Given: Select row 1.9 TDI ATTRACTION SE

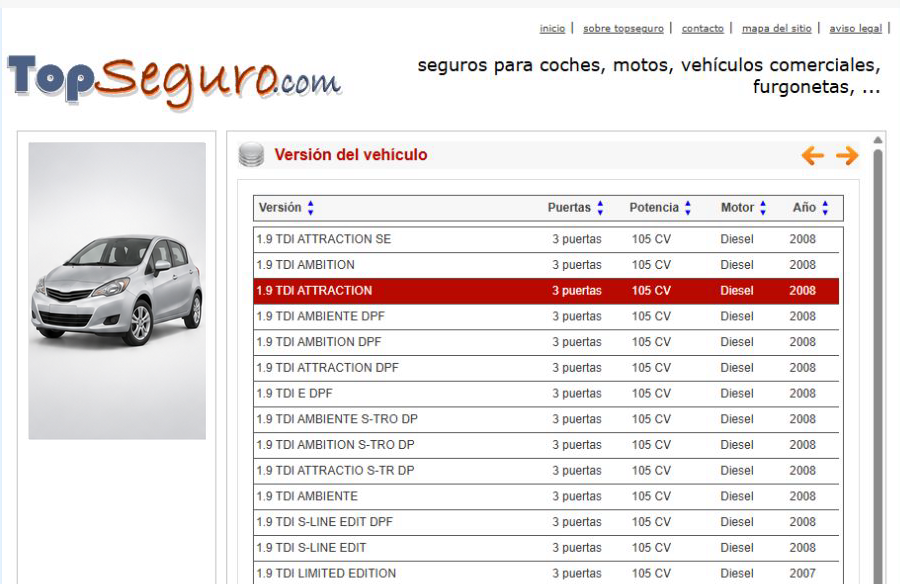Looking at the screenshot, I should [x=546, y=239].
